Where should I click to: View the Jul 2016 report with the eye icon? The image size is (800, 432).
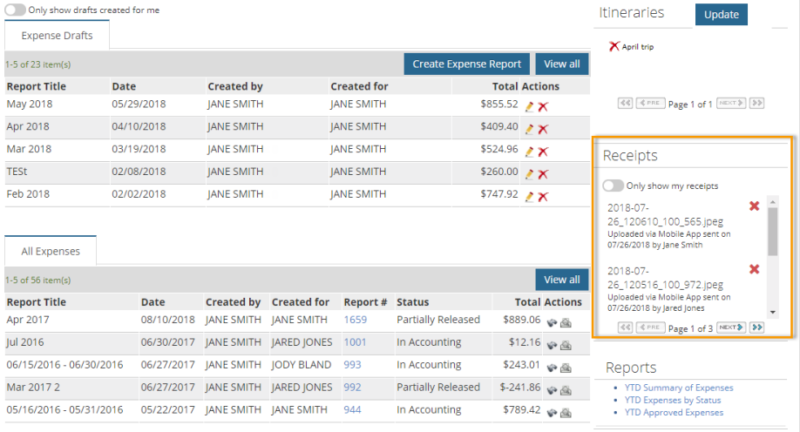click(x=552, y=345)
